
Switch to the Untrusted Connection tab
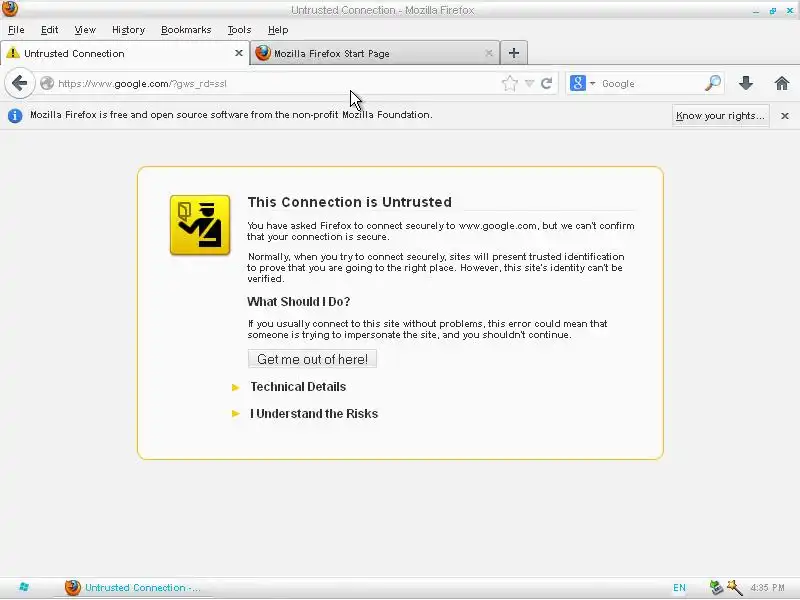click(x=125, y=53)
